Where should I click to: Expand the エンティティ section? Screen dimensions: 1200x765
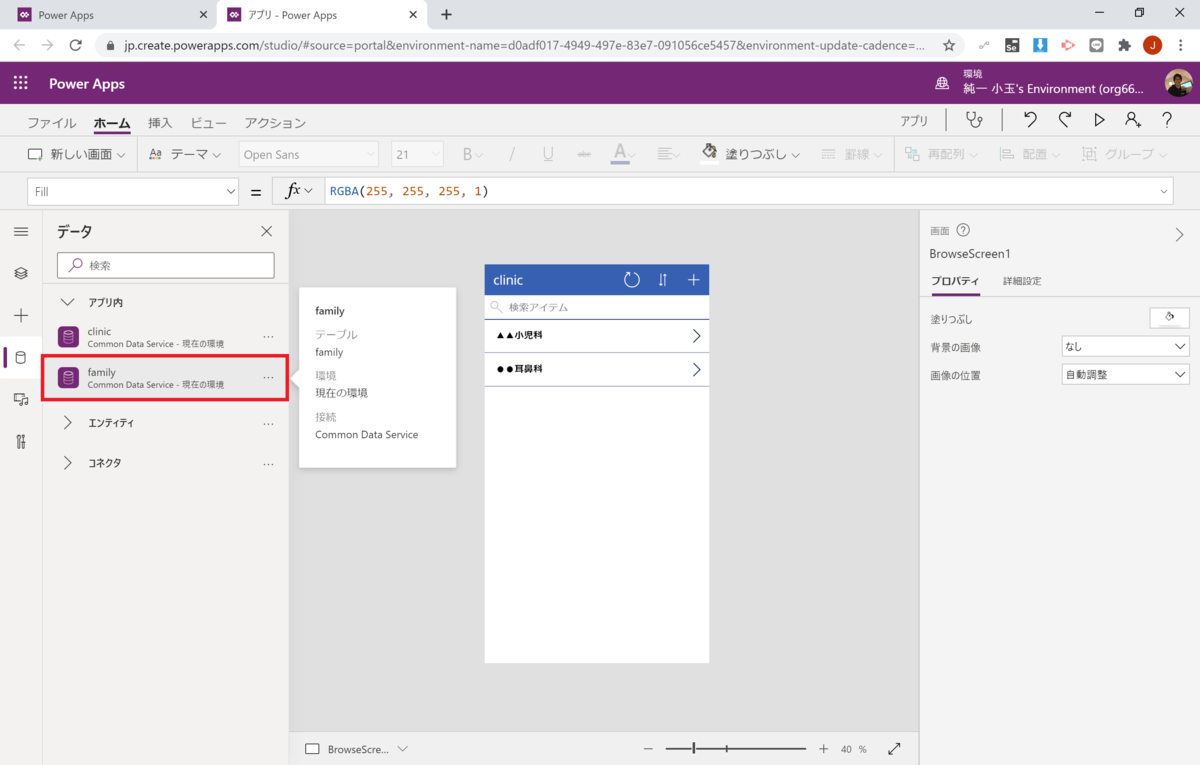tap(68, 423)
